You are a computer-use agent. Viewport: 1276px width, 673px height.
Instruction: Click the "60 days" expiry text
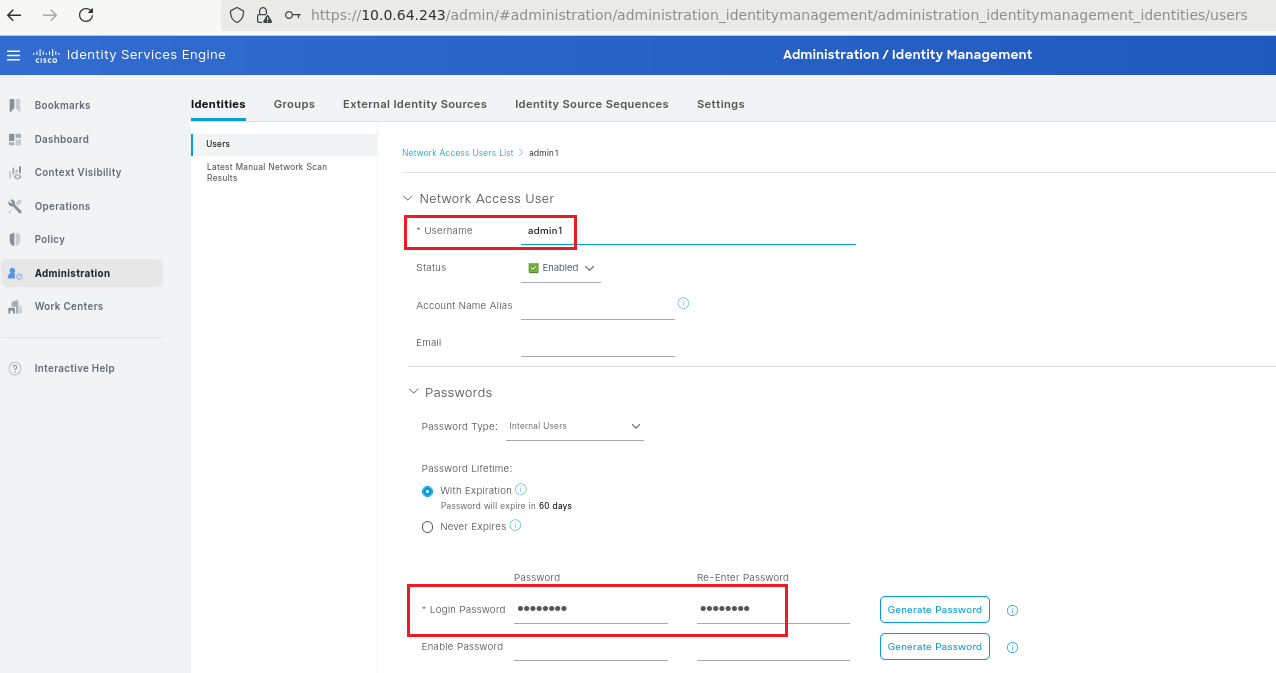(x=555, y=506)
